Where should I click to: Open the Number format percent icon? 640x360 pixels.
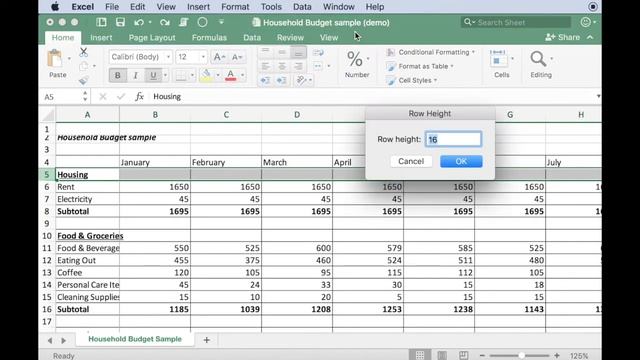pyautogui.click(x=355, y=60)
